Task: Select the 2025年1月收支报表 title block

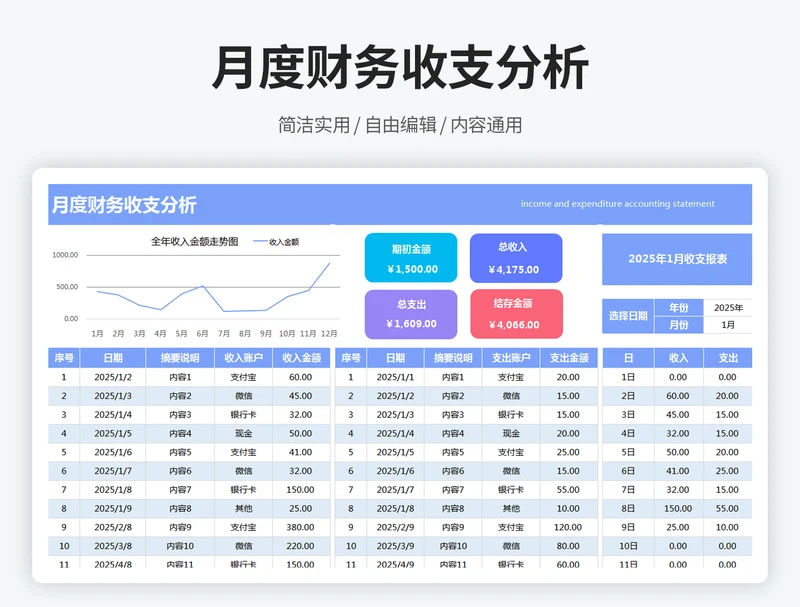Action: 677,259
